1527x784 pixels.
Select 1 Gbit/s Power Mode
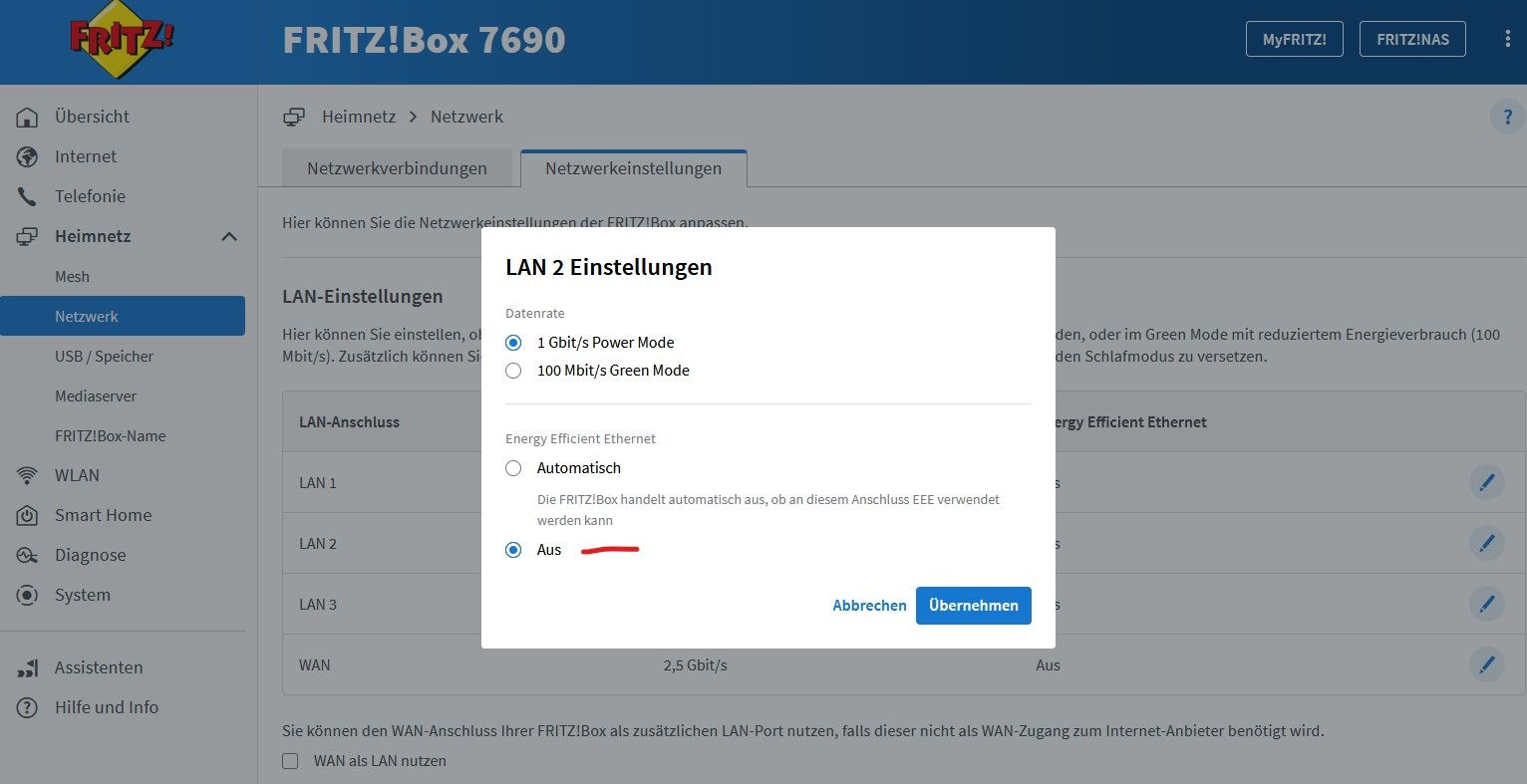click(x=513, y=343)
